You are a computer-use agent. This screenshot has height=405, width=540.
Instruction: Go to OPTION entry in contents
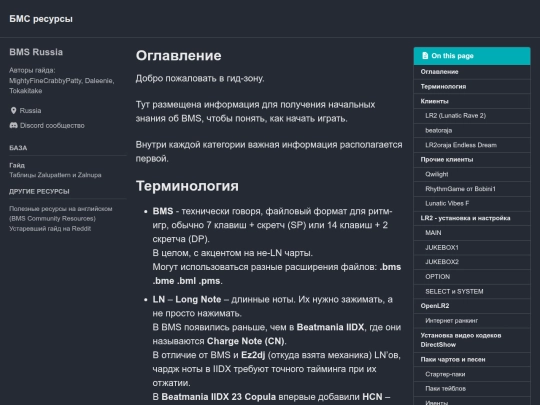tap(472, 277)
